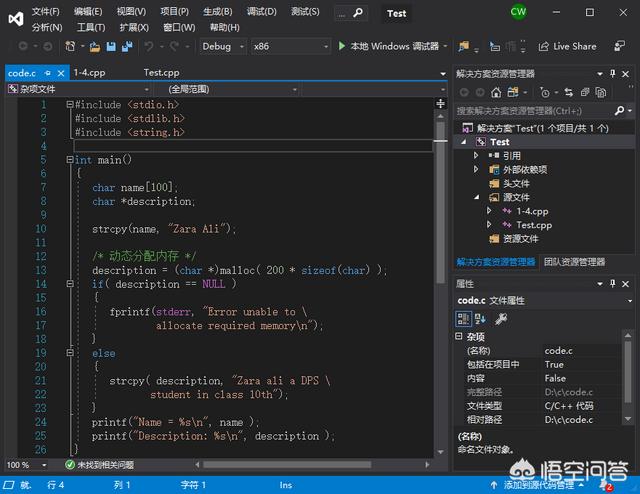Click the quick launch search magnifier
The height and width of the screenshot is (494, 640).
[x=358, y=13]
